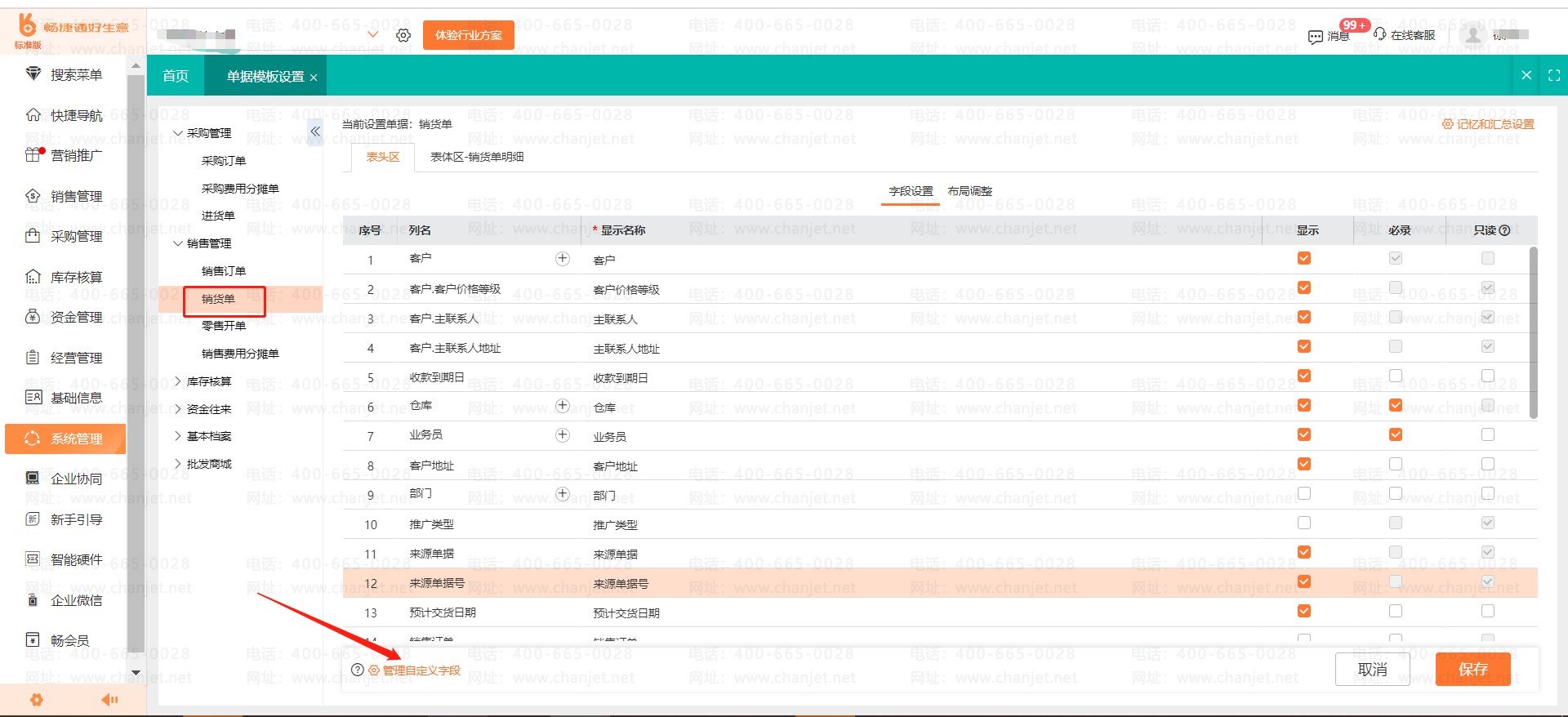Click the 保存 button

[x=1473, y=670]
